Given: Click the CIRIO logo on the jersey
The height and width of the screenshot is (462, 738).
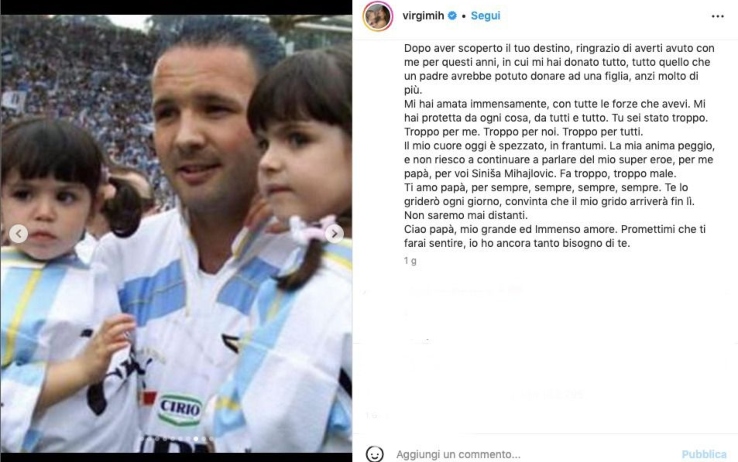Looking at the screenshot, I should pos(180,409).
